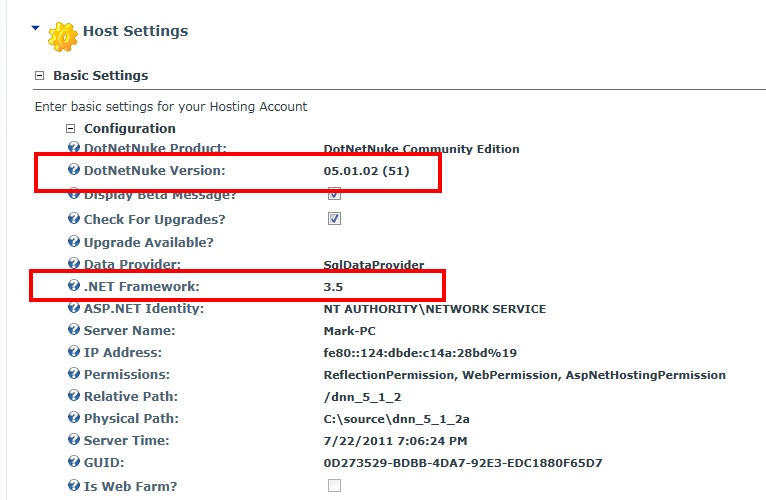This screenshot has height=500, width=766.
Task: Select the relative path /dnn_5_1_2
Action: tap(362, 397)
